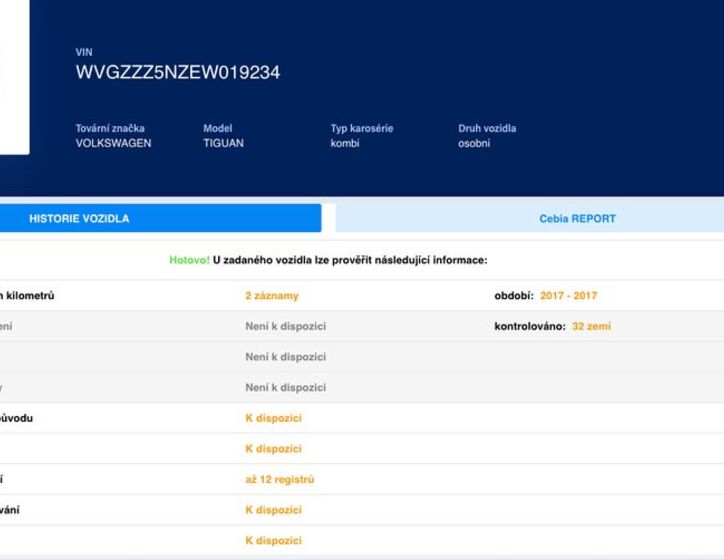
Task: Click the 'Druh vozidla' label
Action: (x=487, y=128)
